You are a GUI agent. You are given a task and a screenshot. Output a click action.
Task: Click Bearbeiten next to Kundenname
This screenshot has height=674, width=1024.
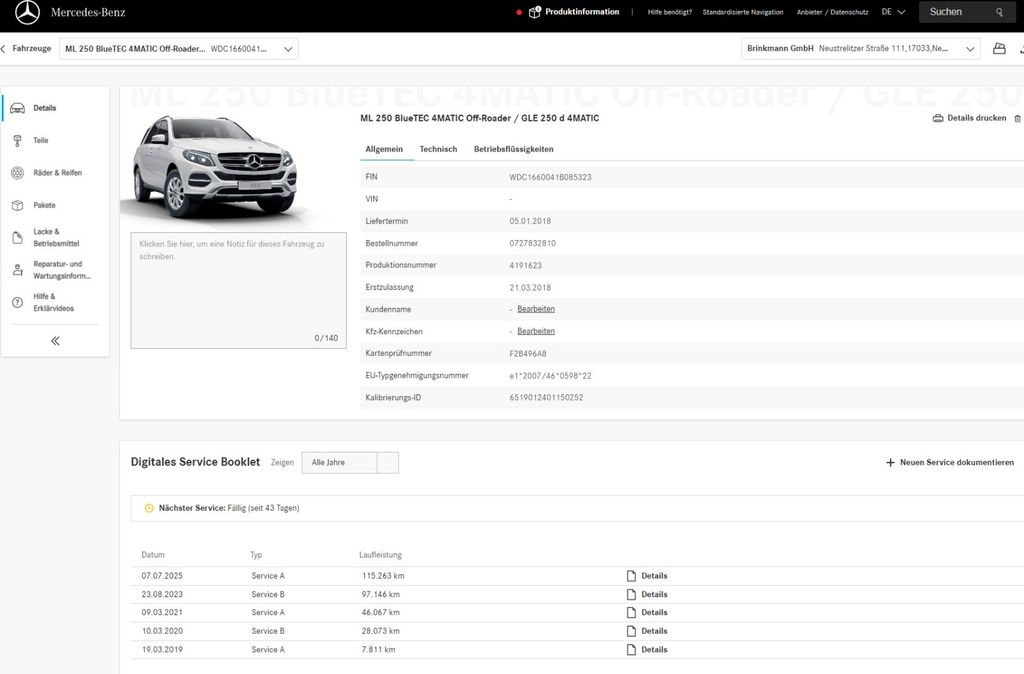point(536,309)
